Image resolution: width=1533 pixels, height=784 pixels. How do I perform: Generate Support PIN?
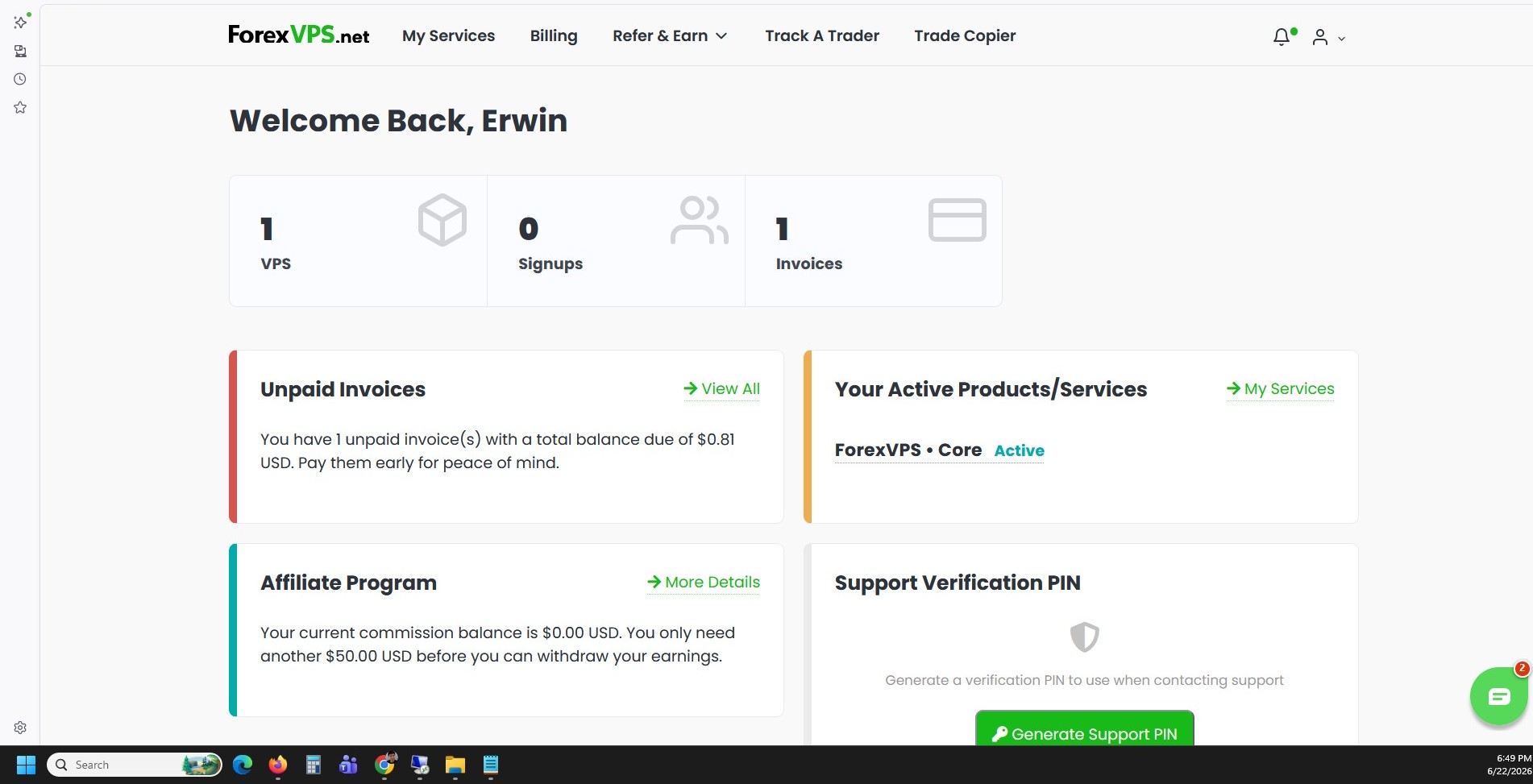pyautogui.click(x=1085, y=730)
